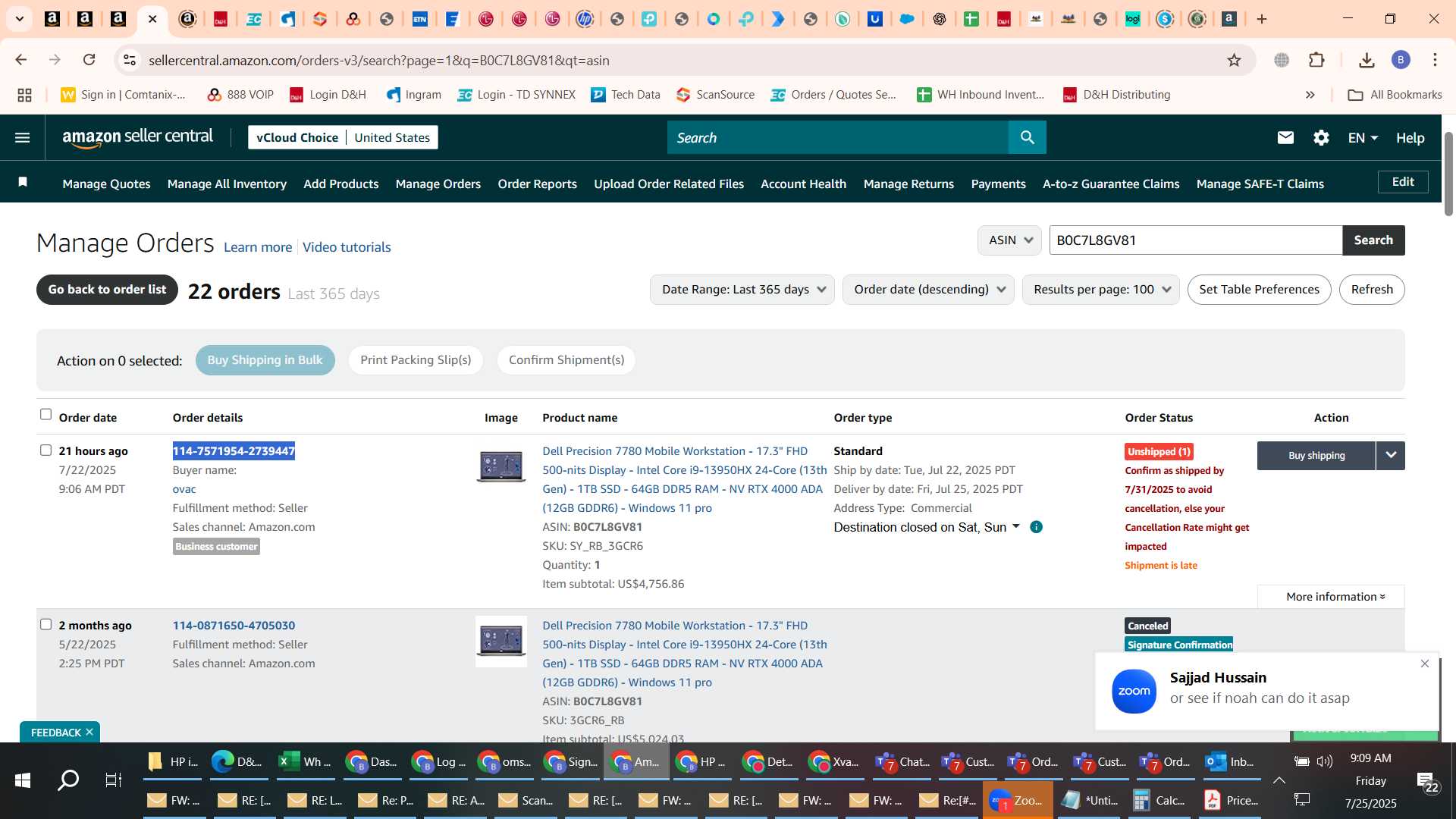Click the bookmark flag icon in nav bar

click(x=23, y=182)
